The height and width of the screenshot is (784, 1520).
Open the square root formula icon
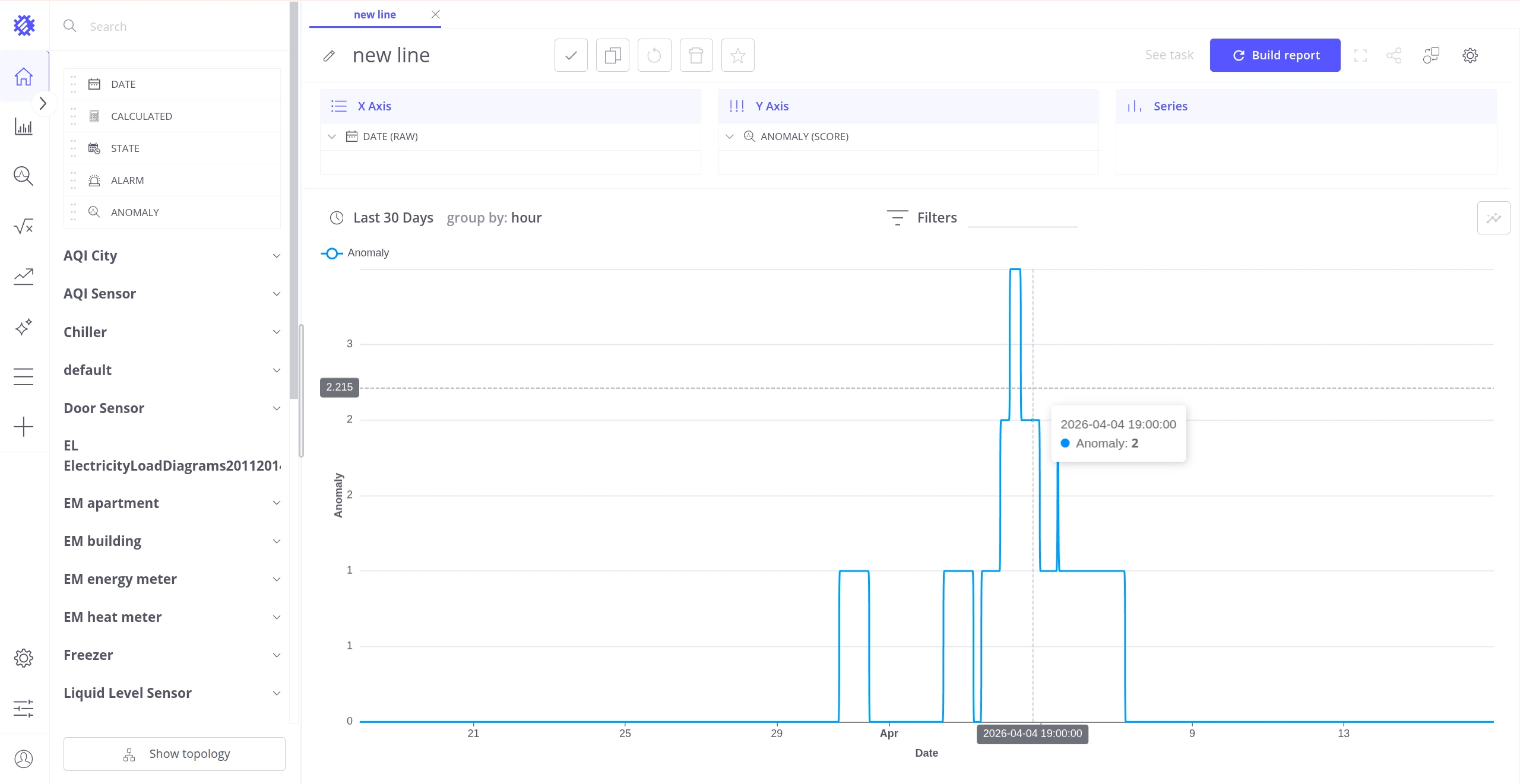coord(24,226)
